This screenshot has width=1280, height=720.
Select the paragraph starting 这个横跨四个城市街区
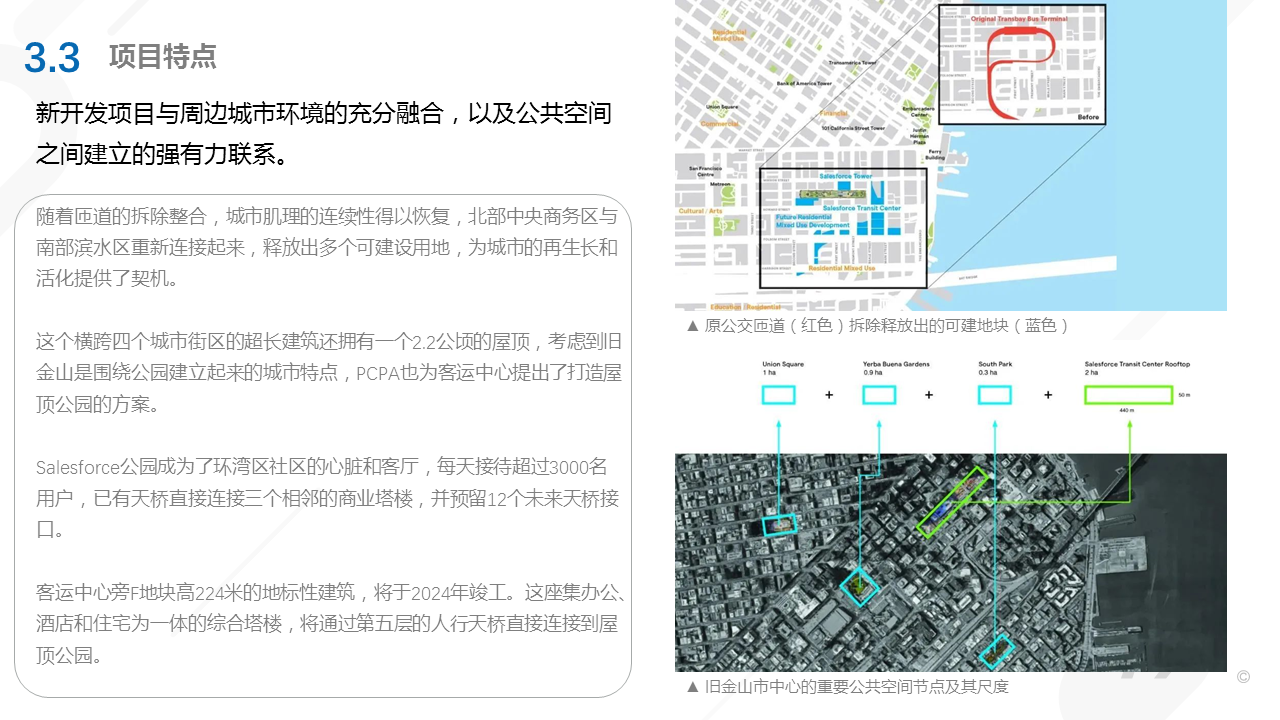tap(329, 373)
